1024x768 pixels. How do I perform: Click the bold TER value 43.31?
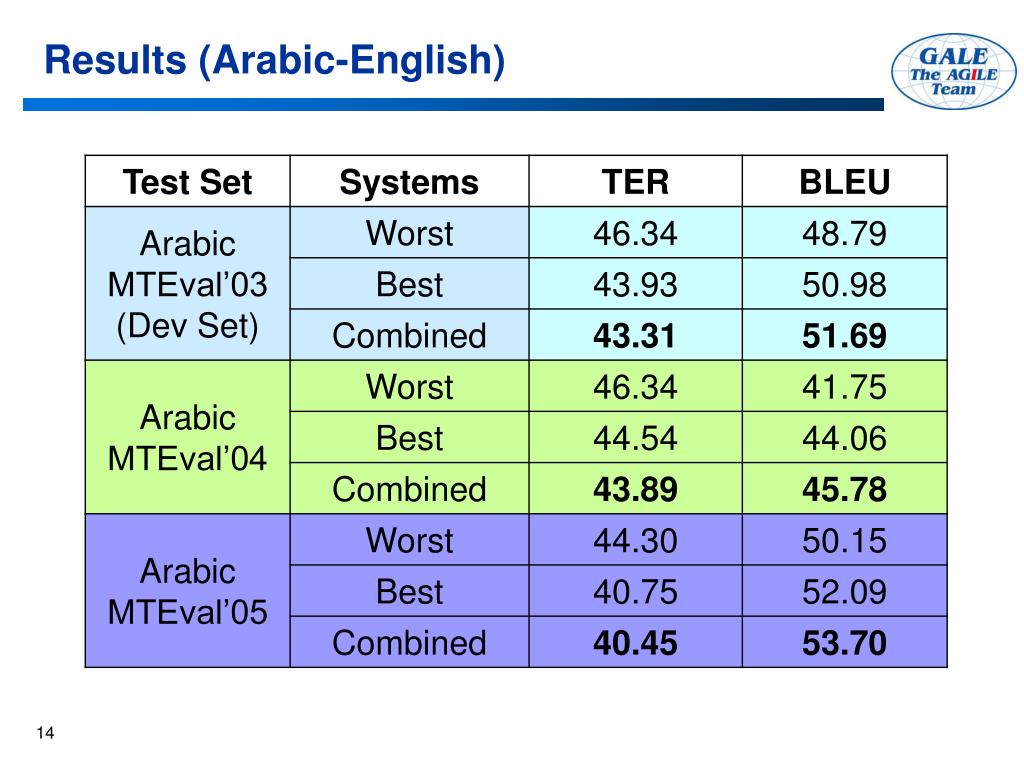tap(634, 336)
